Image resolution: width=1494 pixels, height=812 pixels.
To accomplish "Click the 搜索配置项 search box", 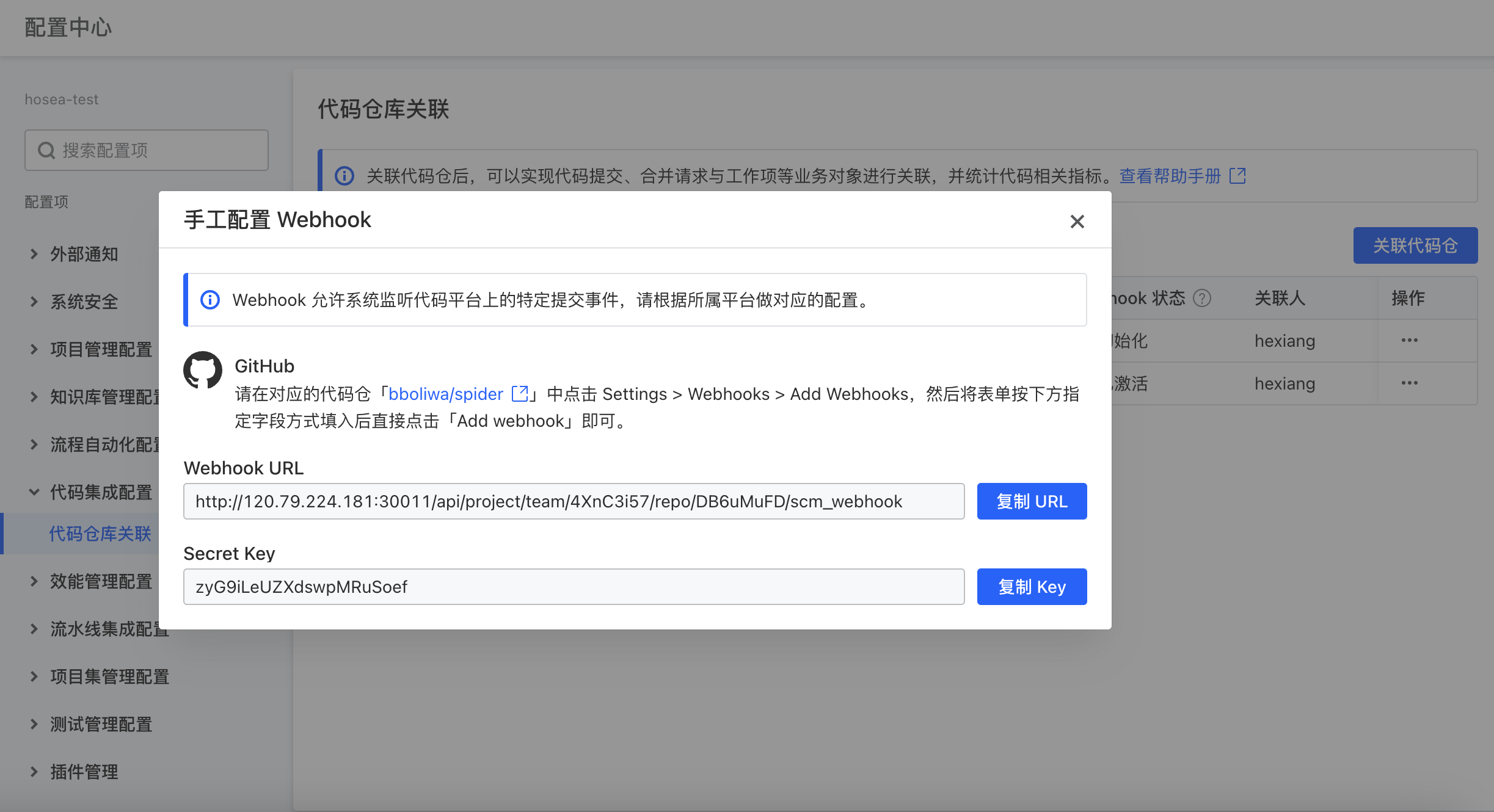I will coord(147,150).
